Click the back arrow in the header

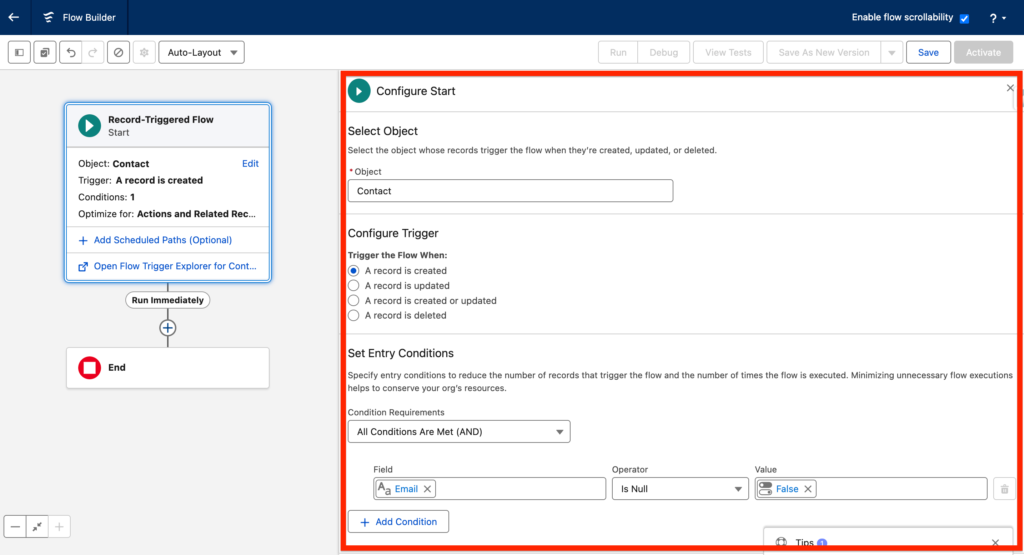[x=14, y=17]
